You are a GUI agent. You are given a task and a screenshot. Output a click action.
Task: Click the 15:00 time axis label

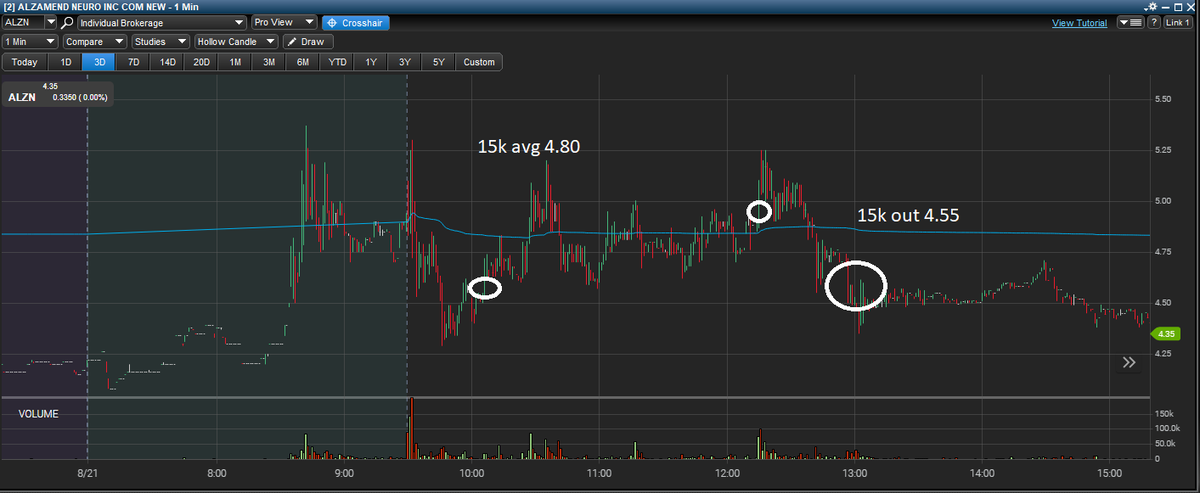pos(1110,472)
